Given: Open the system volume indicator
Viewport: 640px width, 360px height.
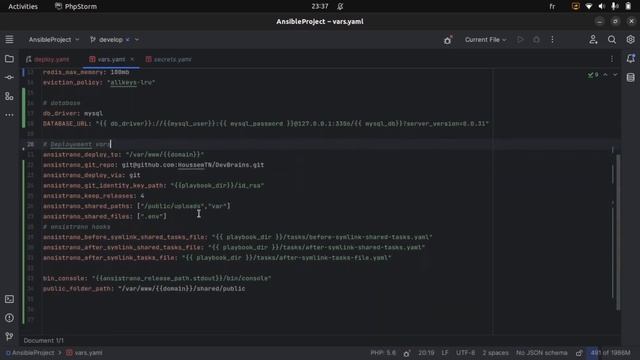Looking at the screenshot, I should pyautogui.click(x=601, y=7).
